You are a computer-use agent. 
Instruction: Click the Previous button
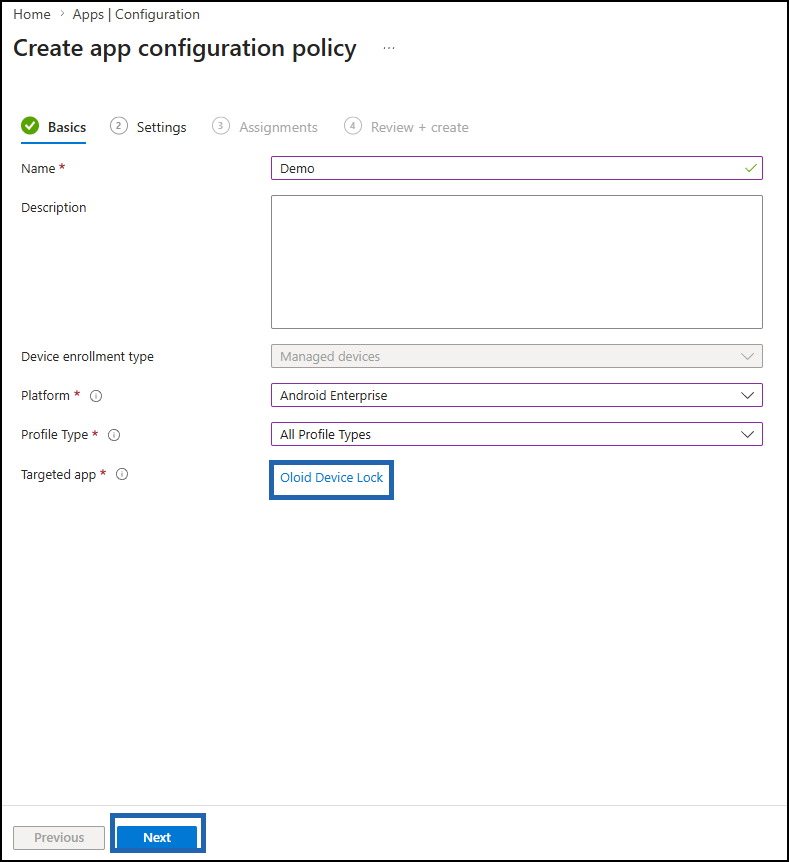tap(59, 838)
